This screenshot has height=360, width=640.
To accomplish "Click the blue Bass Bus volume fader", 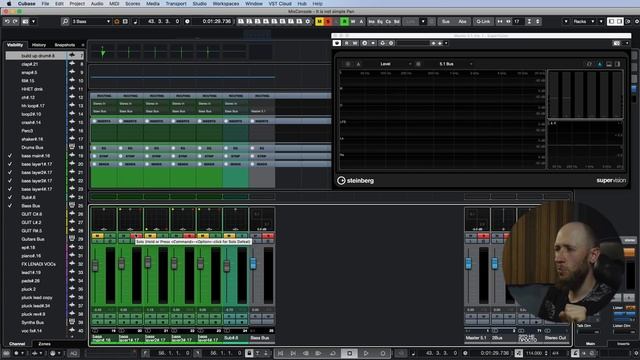I will point(253,263).
